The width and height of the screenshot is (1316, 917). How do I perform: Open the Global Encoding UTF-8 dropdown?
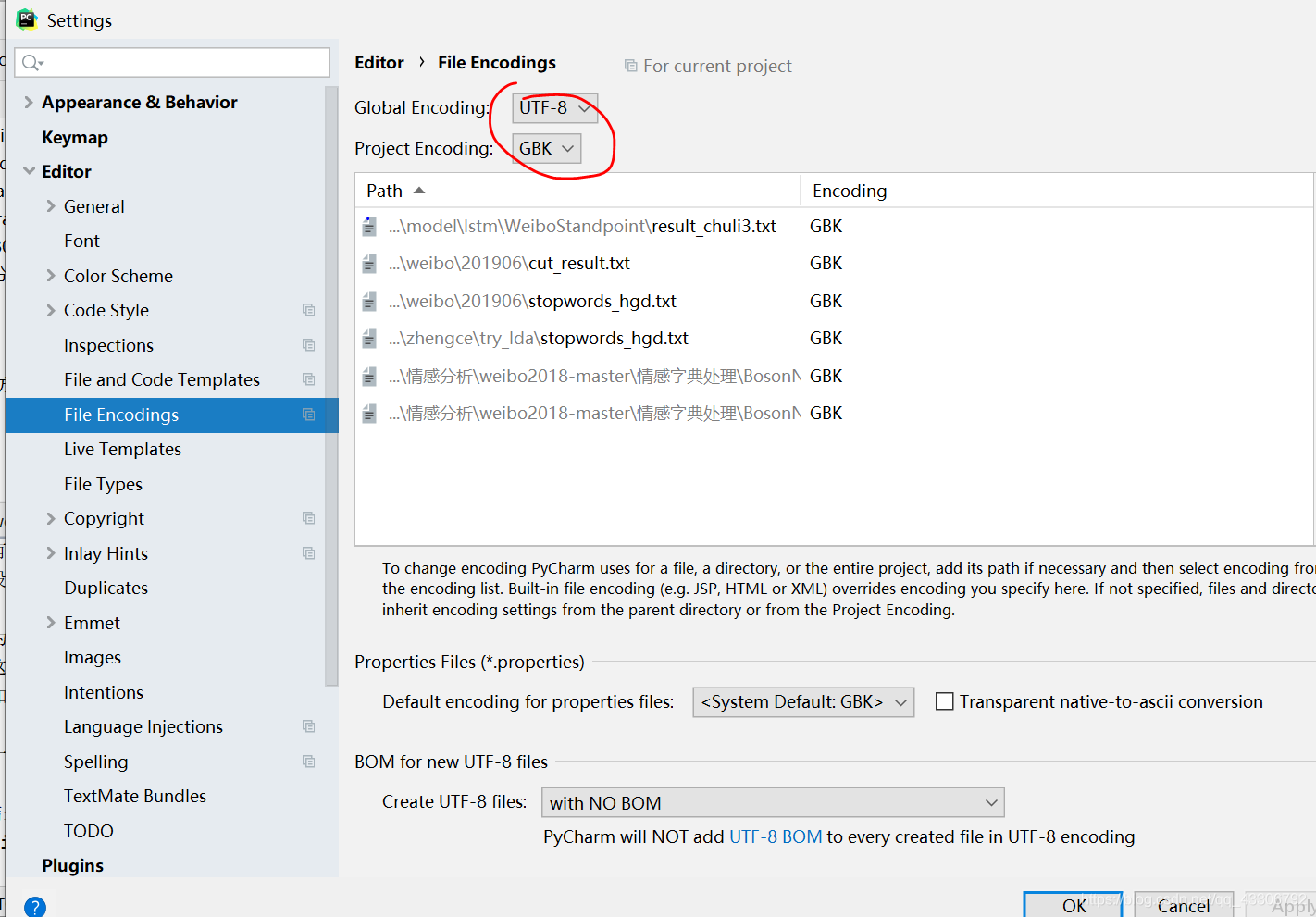(x=555, y=108)
